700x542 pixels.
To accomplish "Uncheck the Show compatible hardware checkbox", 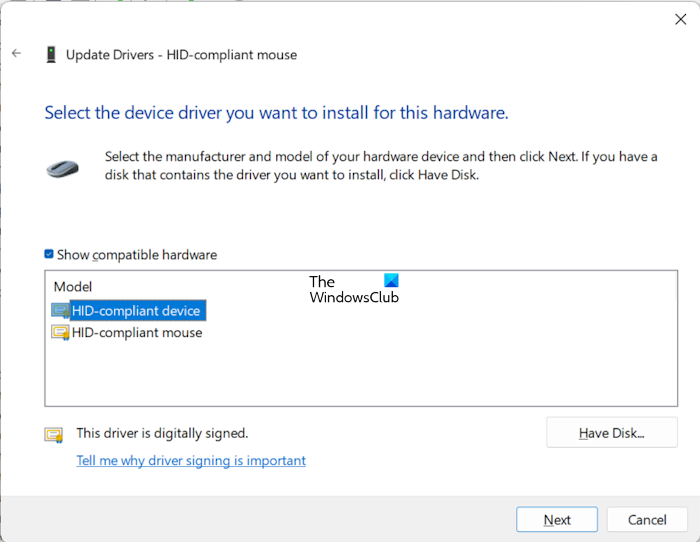I will click(x=49, y=255).
